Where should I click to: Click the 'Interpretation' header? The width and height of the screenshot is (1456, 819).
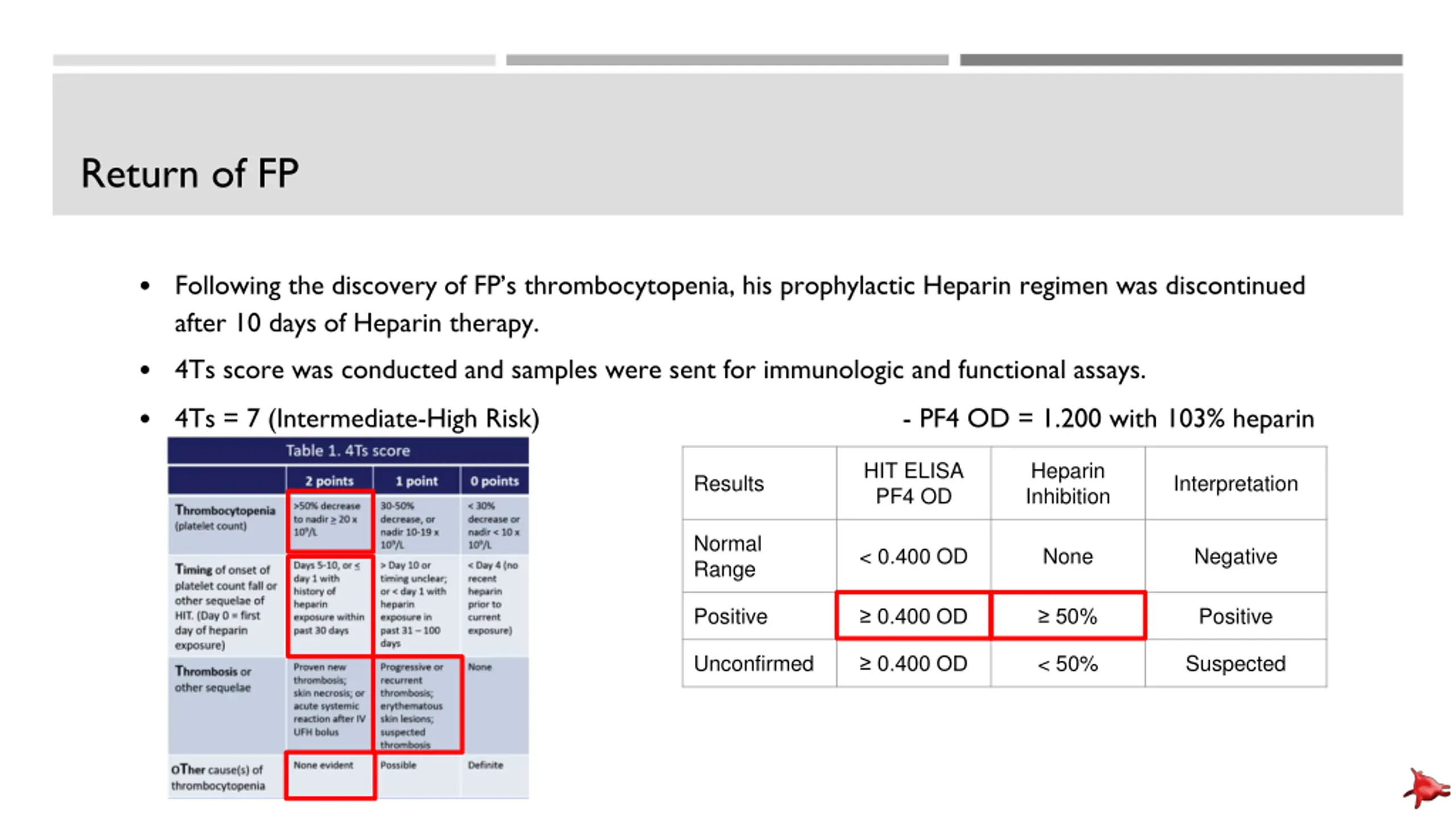[1236, 483]
